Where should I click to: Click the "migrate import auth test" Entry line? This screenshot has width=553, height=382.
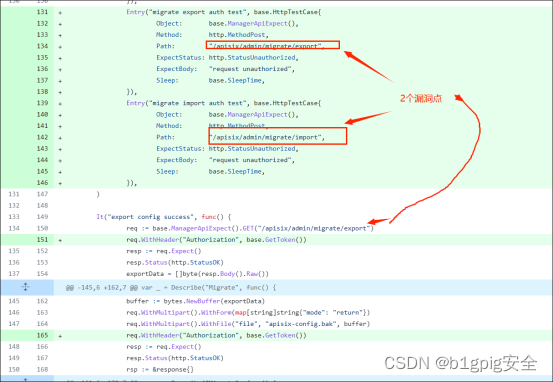(224, 103)
